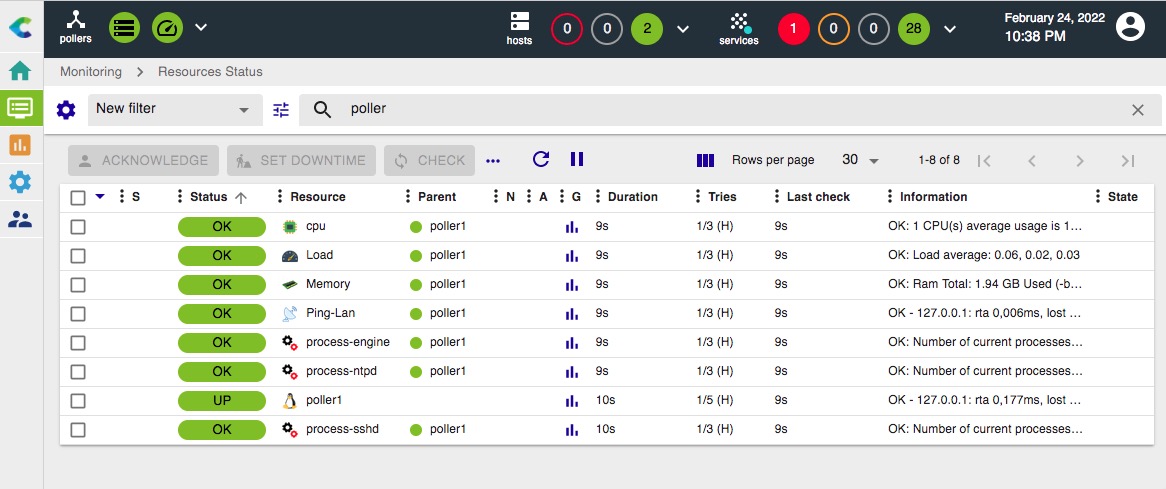Open the user profile icon

[1130, 27]
